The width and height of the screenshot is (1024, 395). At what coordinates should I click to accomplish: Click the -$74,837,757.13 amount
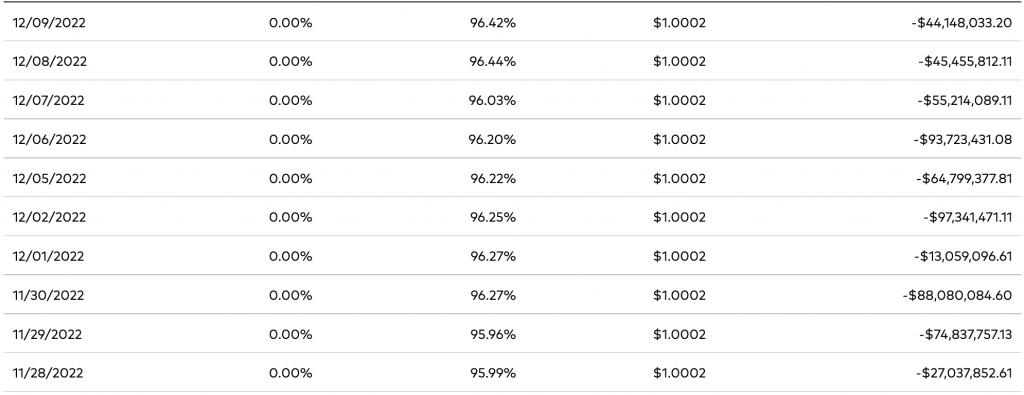965,334
